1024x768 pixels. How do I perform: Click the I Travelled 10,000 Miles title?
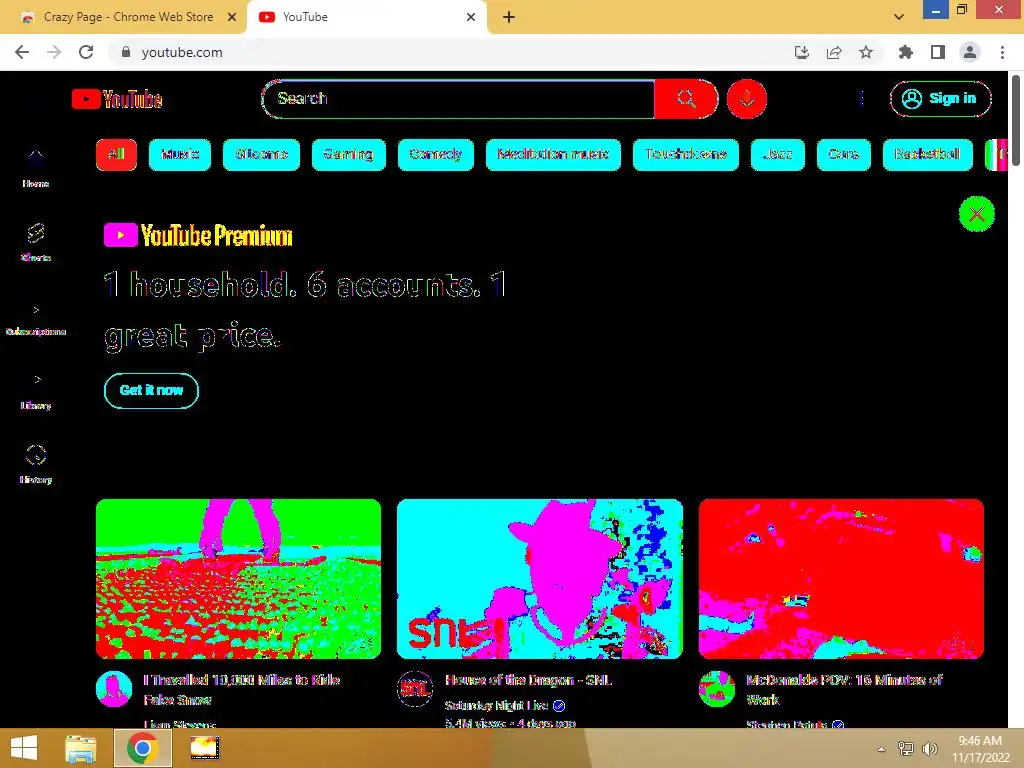[242, 690]
